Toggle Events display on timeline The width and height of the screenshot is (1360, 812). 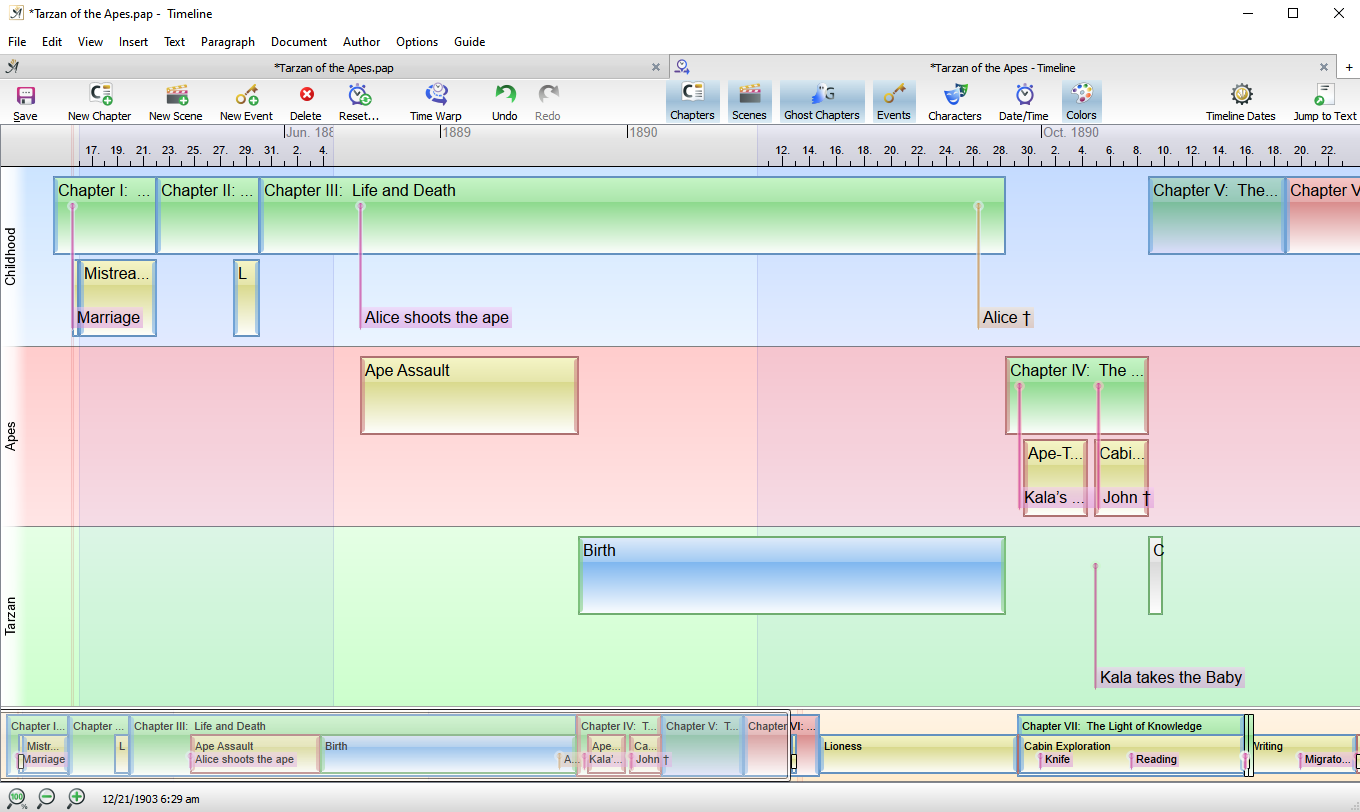[x=894, y=102]
